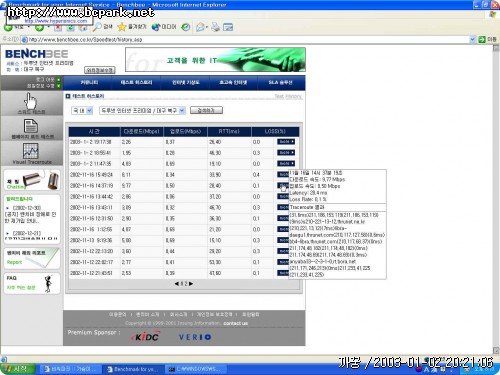The image size is (500, 375).
Task: Click detail button for row 2003-1-2 11:47
Action: [286, 164]
